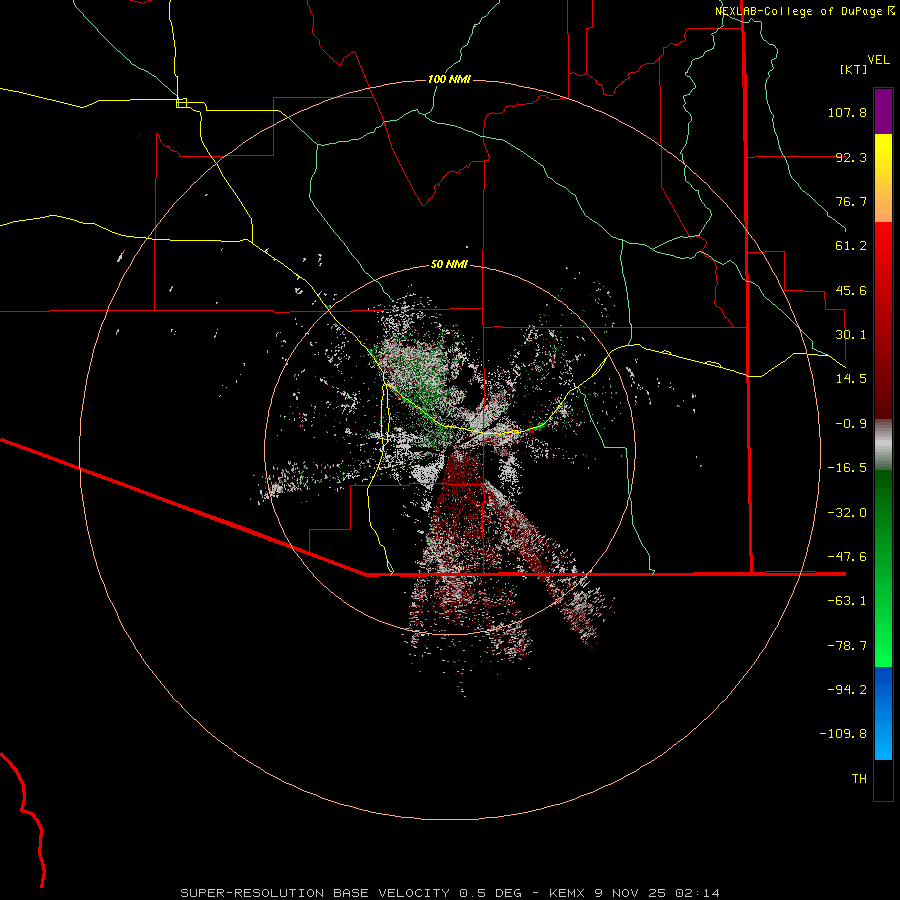
Task: Click the -0.9 velocity scale value
Action: tap(851, 424)
